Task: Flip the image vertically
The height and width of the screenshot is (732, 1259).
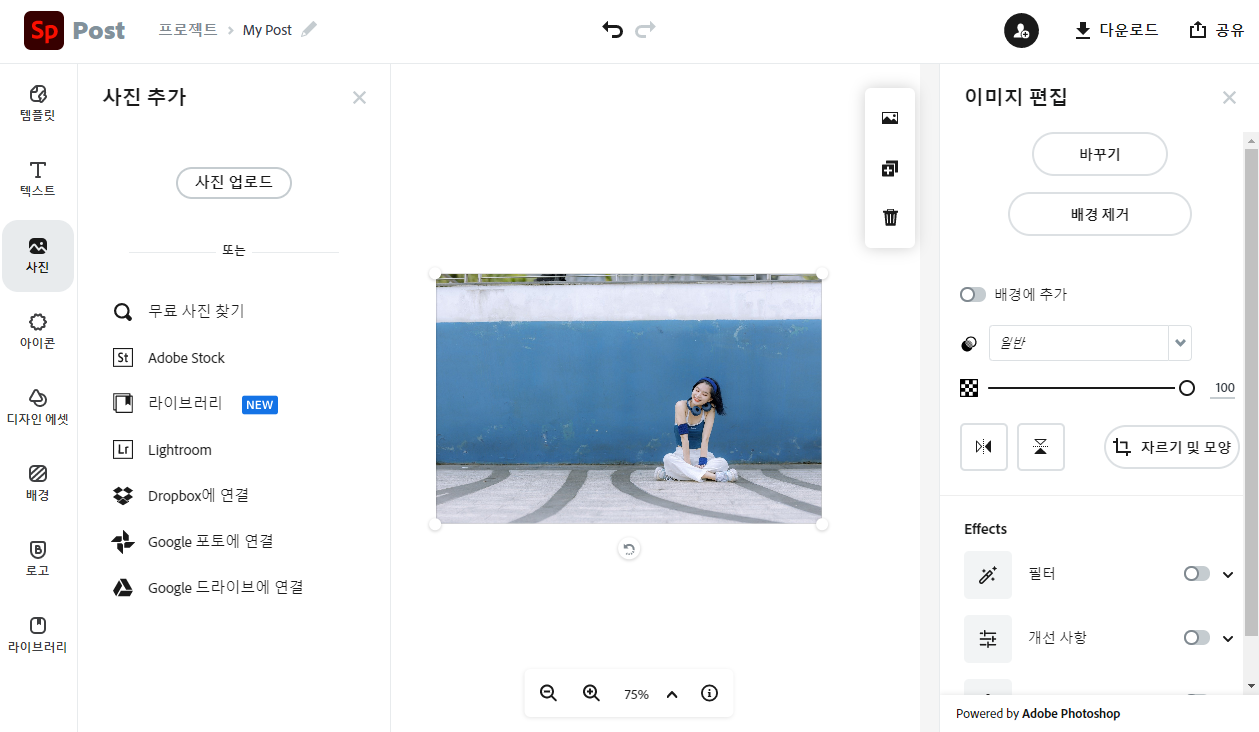Action: (x=1041, y=447)
